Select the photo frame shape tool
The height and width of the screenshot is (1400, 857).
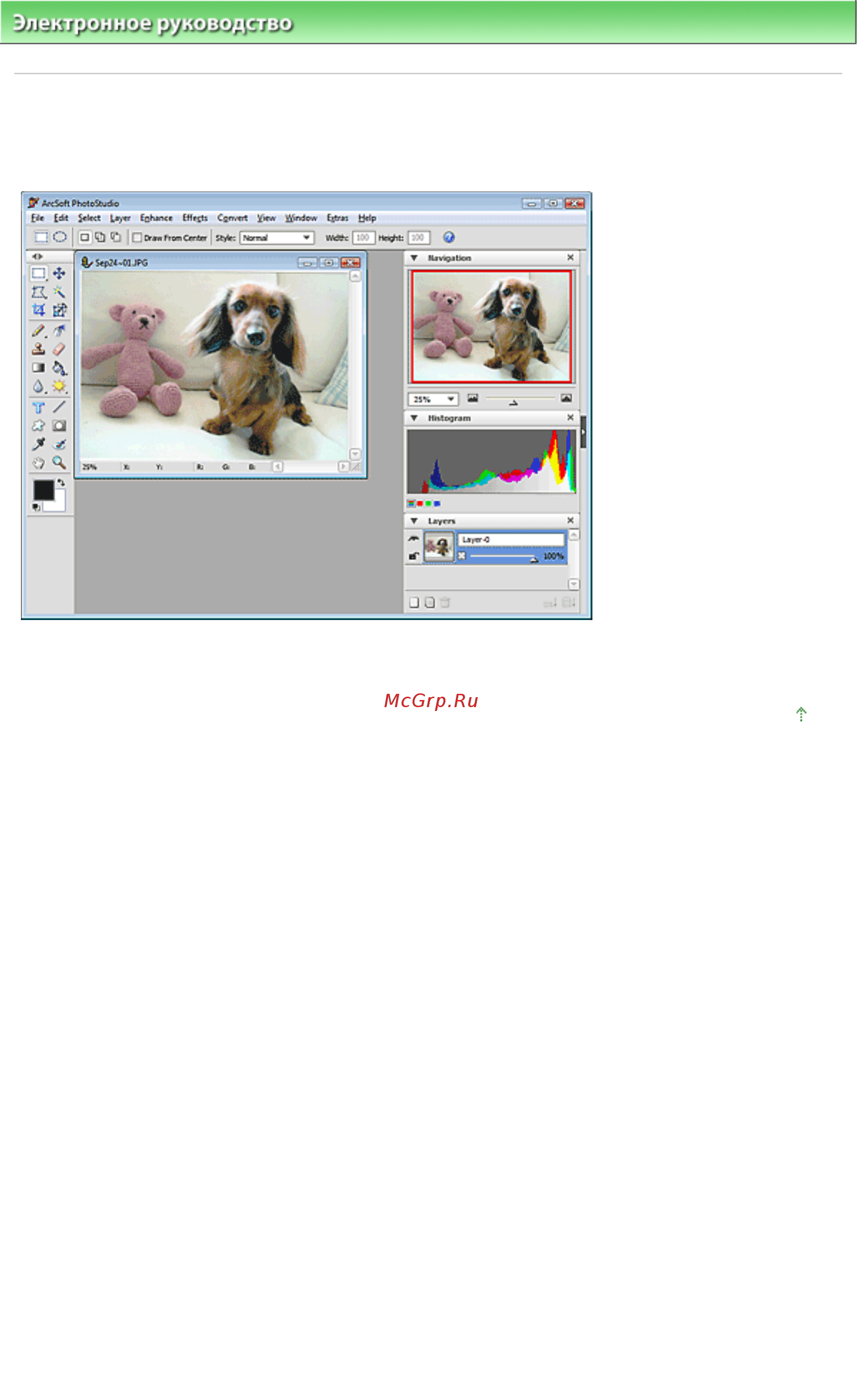point(59,425)
